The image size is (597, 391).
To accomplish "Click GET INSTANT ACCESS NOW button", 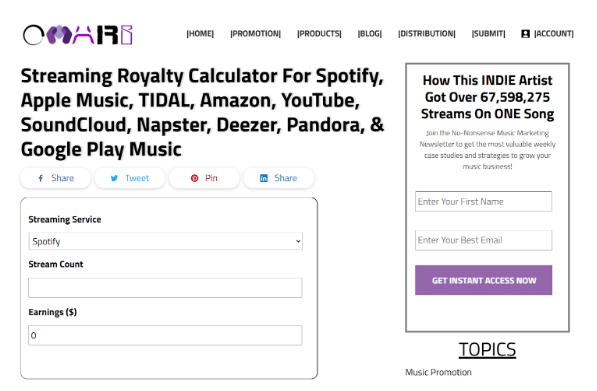I will (x=484, y=280).
